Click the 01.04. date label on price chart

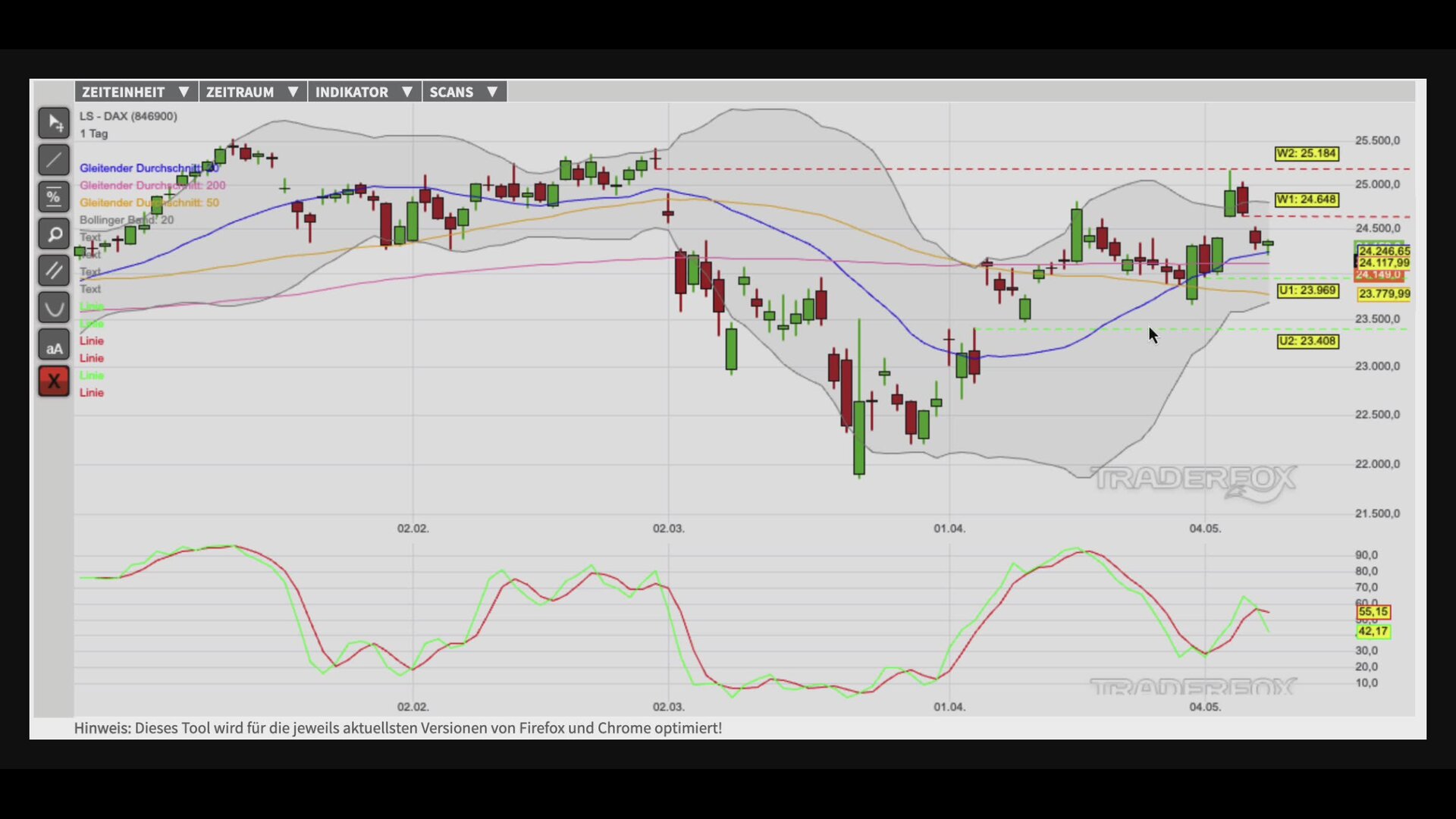click(949, 528)
